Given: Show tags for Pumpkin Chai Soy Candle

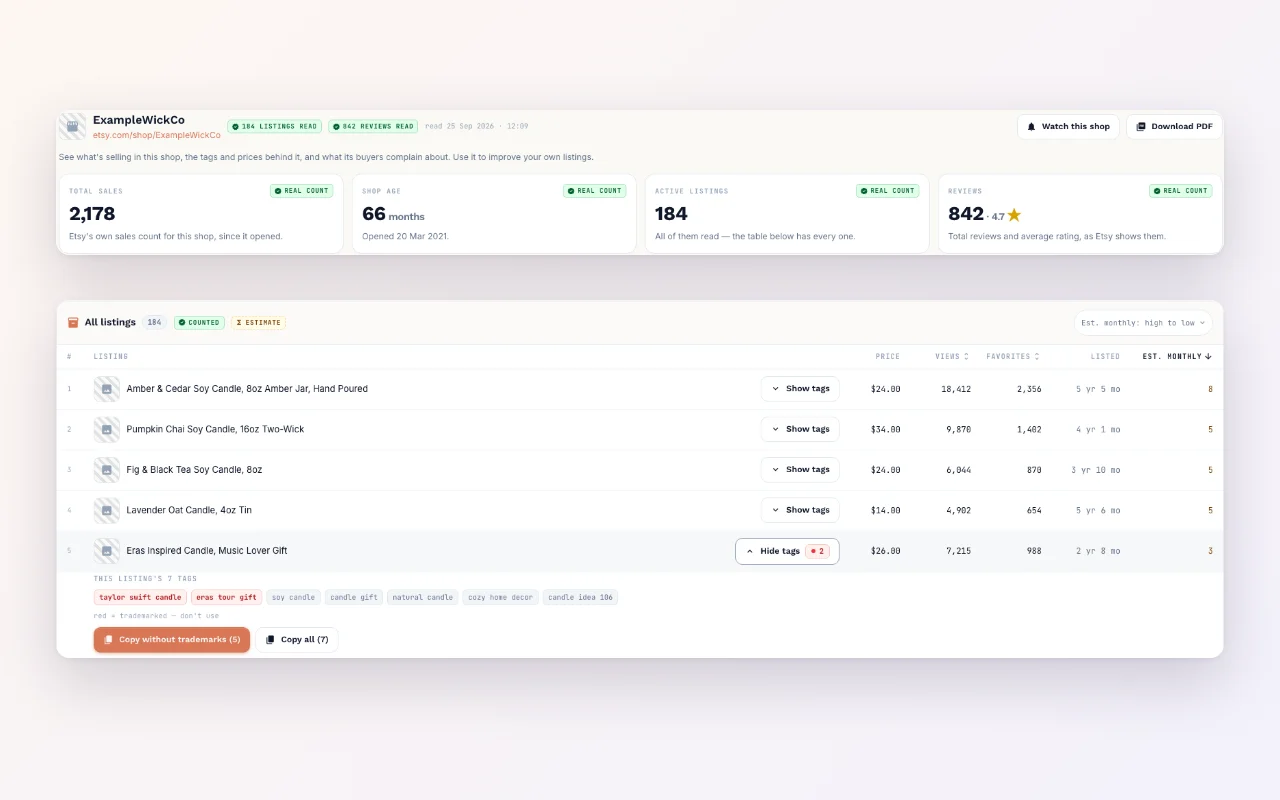Looking at the screenshot, I should pyautogui.click(x=800, y=429).
